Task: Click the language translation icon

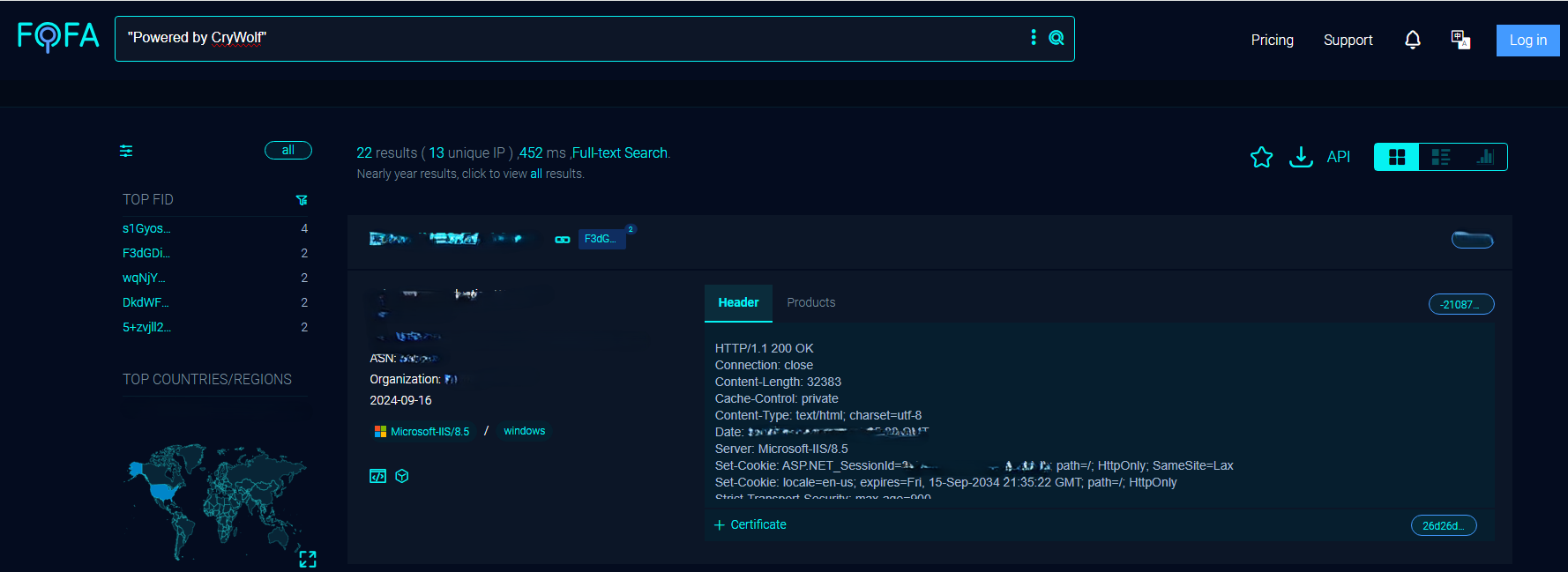Action: pyautogui.click(x=1460, y=40)
